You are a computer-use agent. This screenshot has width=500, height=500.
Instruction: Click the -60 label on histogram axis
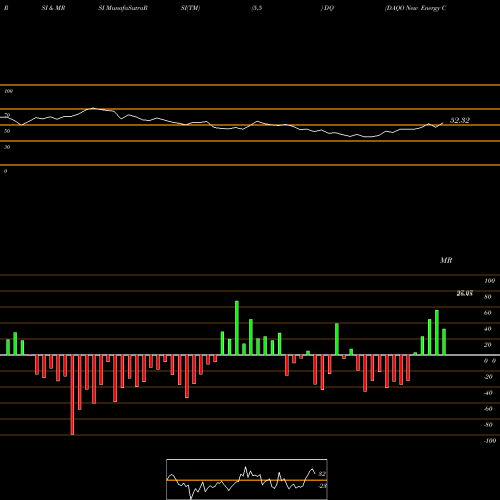[x=488, y=409]
